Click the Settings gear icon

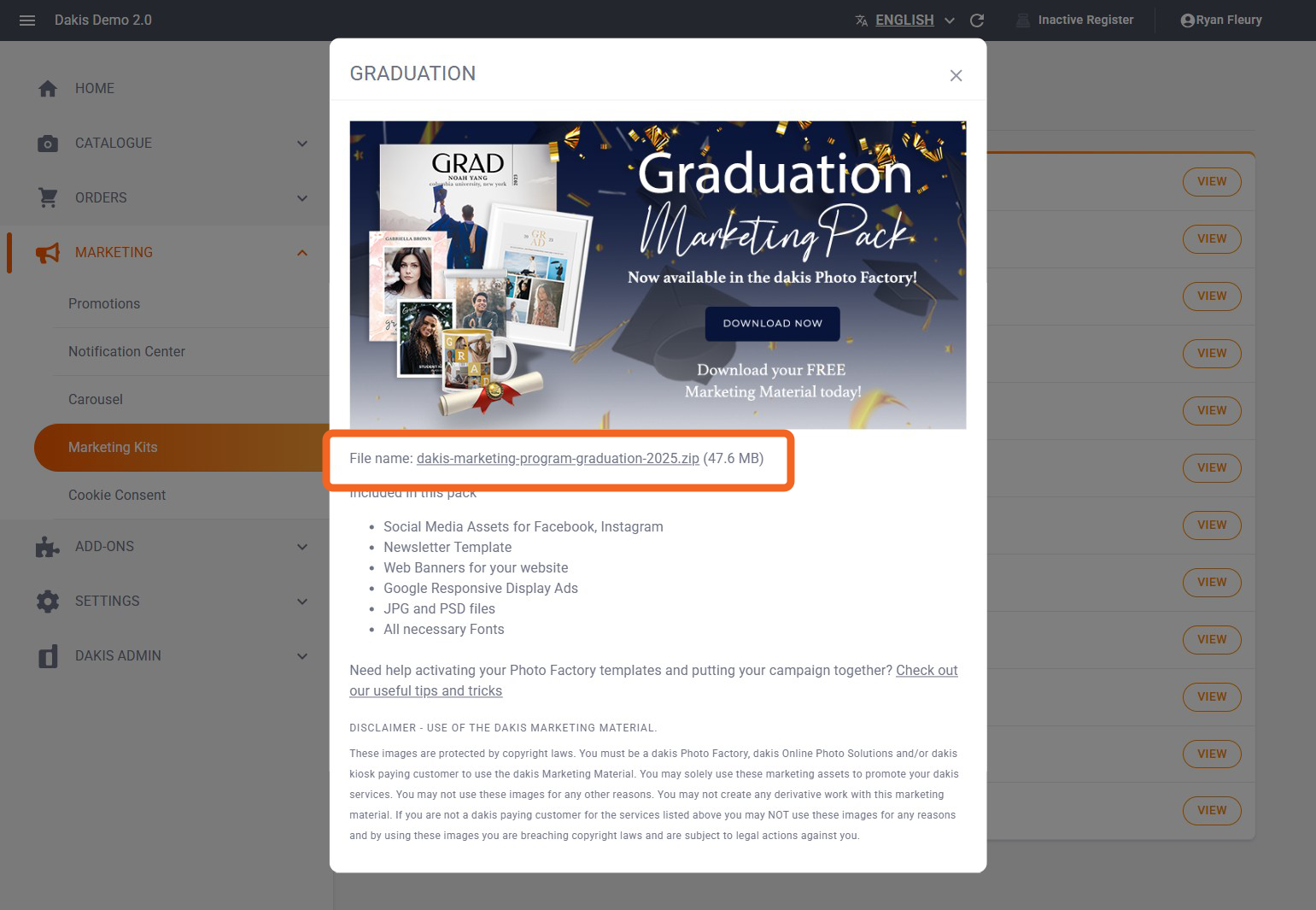click(x=48, y=602)
